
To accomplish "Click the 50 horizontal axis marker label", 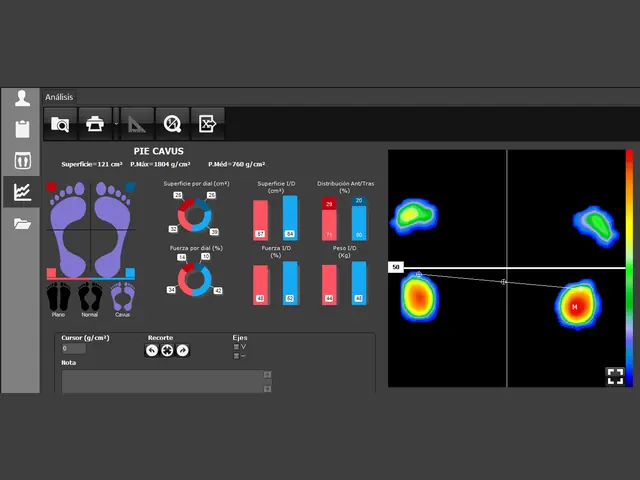I will (396, 267).
